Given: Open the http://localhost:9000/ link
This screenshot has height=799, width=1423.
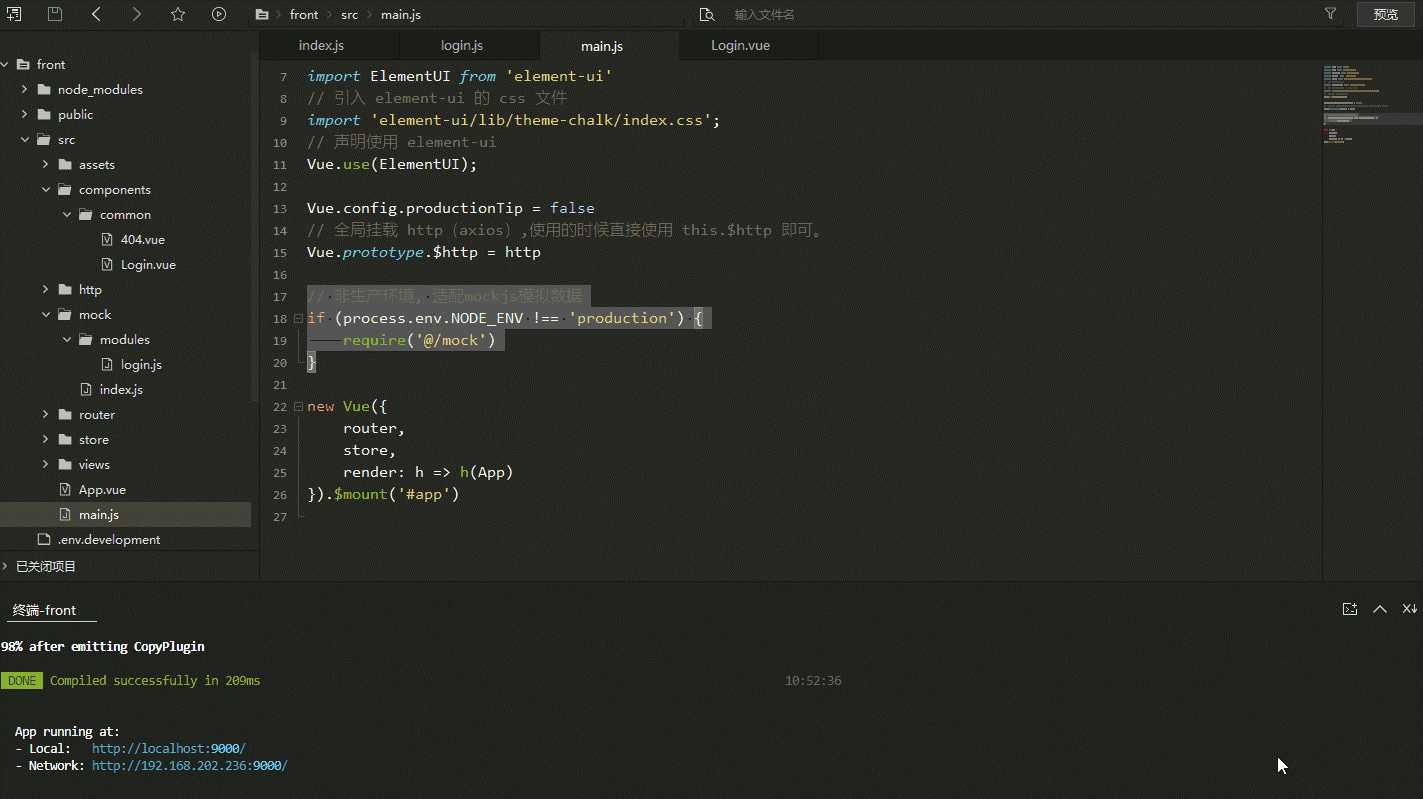Looking at the screenshot, I should pos(169,748).
